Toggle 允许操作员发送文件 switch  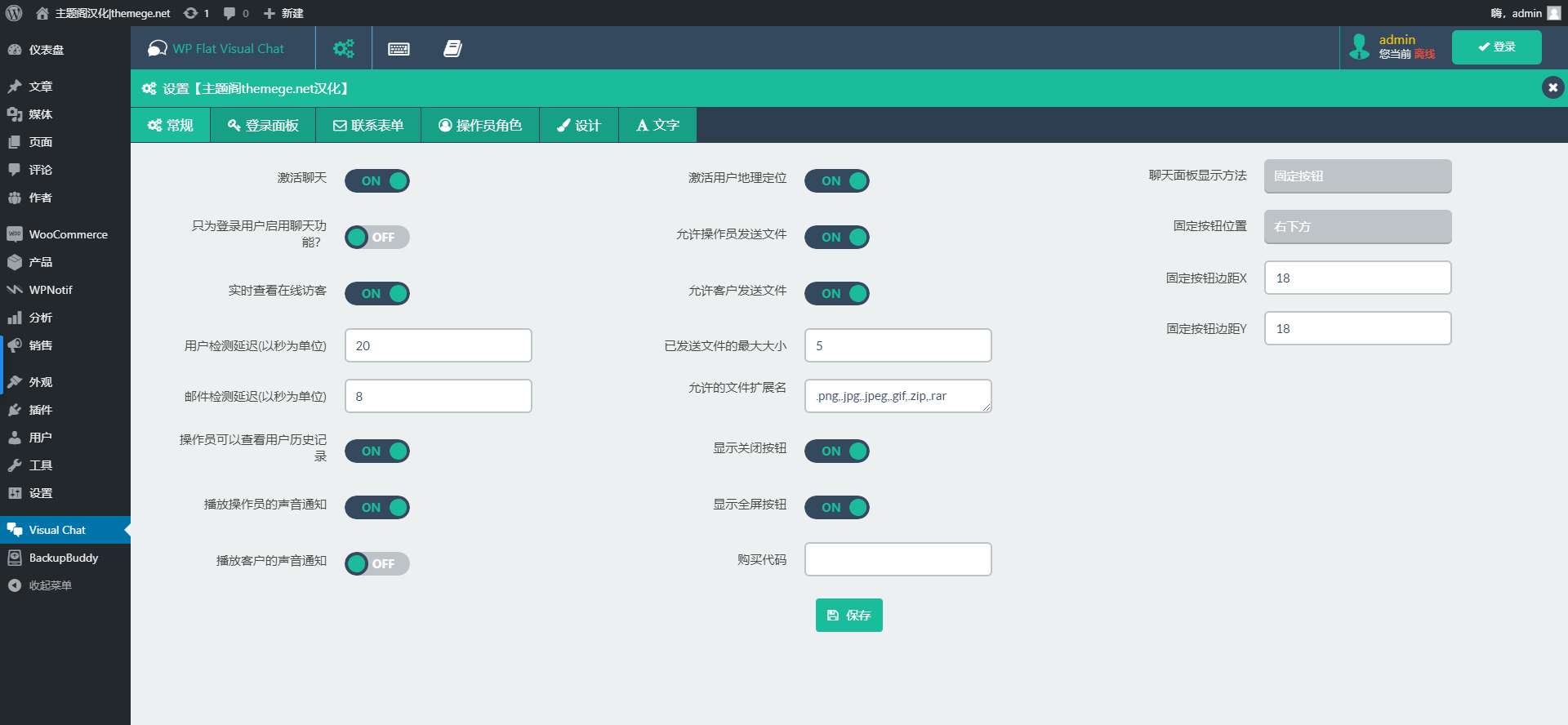point(837,237)
